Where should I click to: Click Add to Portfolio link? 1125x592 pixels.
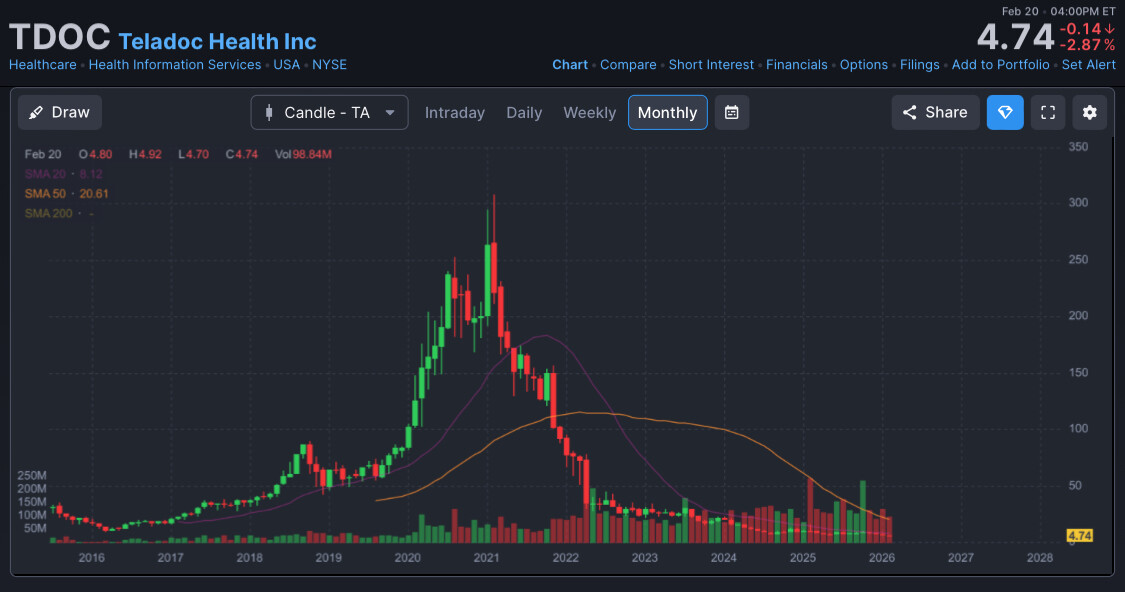pos(1000,65)
